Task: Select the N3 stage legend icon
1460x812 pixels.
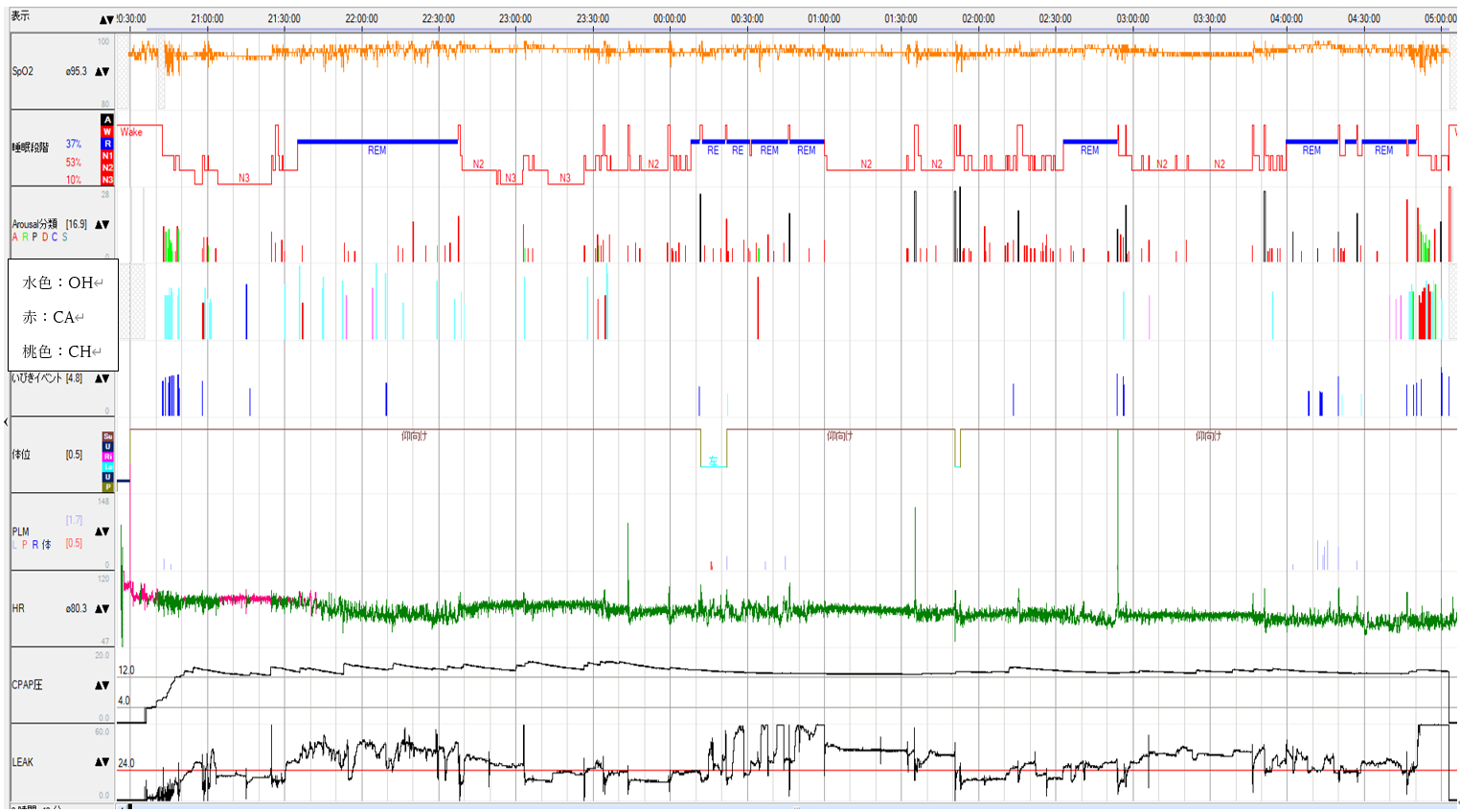Action: coord(107,179)
